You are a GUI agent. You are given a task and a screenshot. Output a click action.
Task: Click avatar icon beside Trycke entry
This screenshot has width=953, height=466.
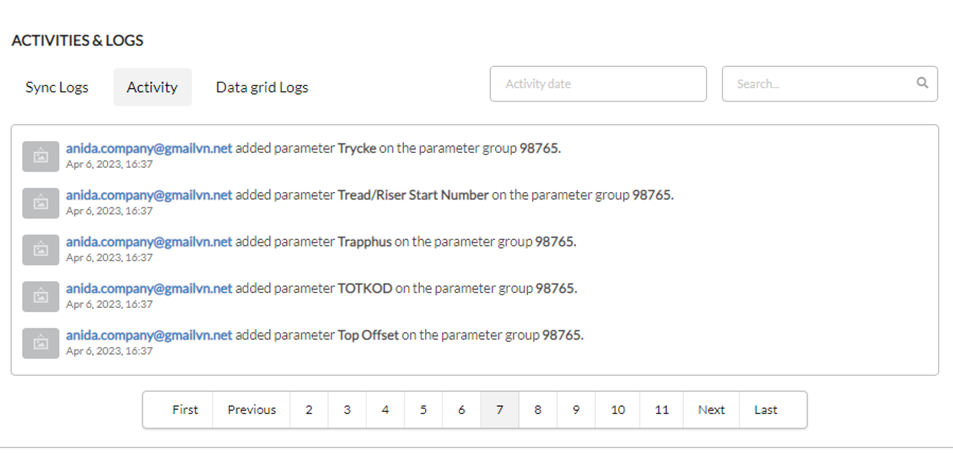pyautogui.click(x=41, y=156)
